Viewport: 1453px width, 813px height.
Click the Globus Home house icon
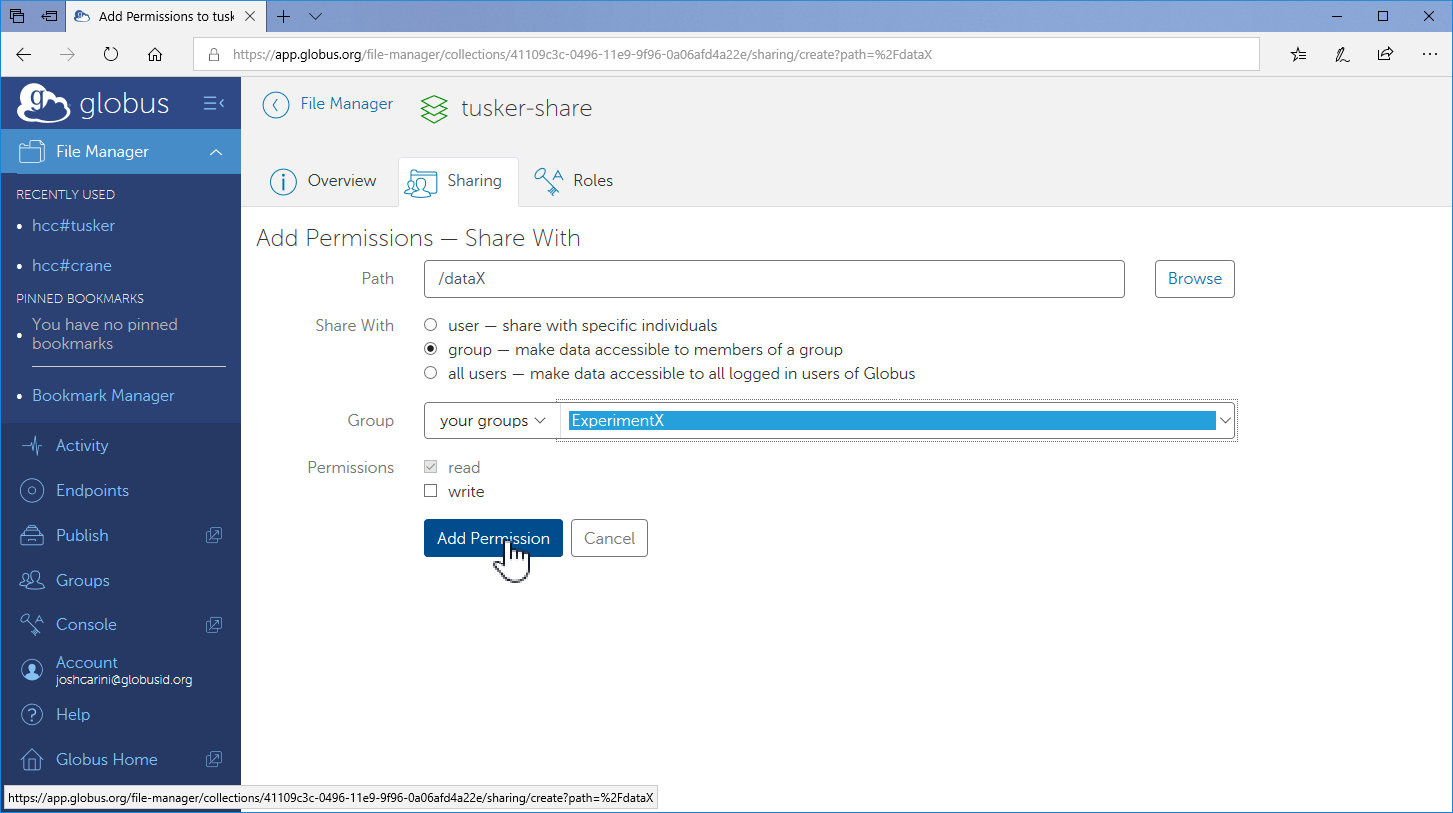[x=33, y=760]
